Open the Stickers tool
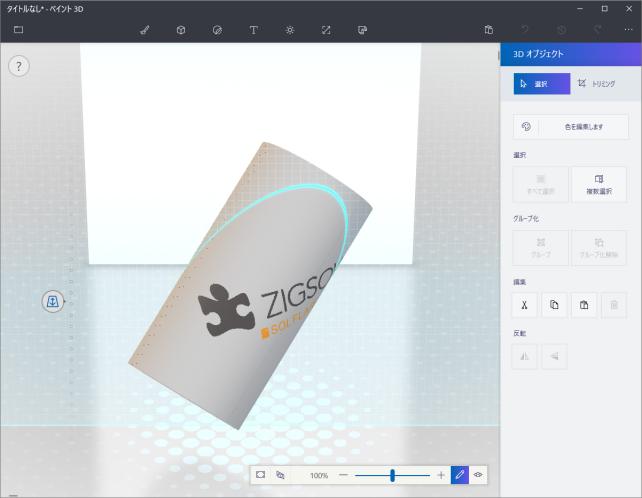Screen dimensions: 642x498 (x=217, y=30)
